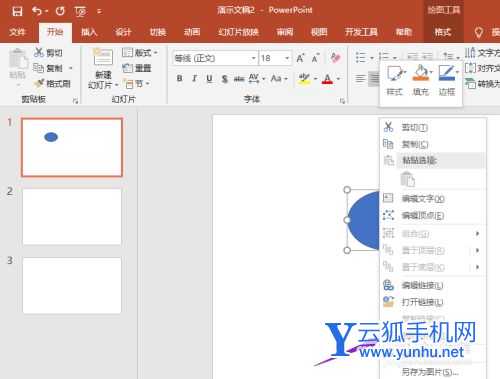The height and width of the screenshot is (379, 500).
Task: Open the 文件 menu tab
Action: (x=17, y=32)
